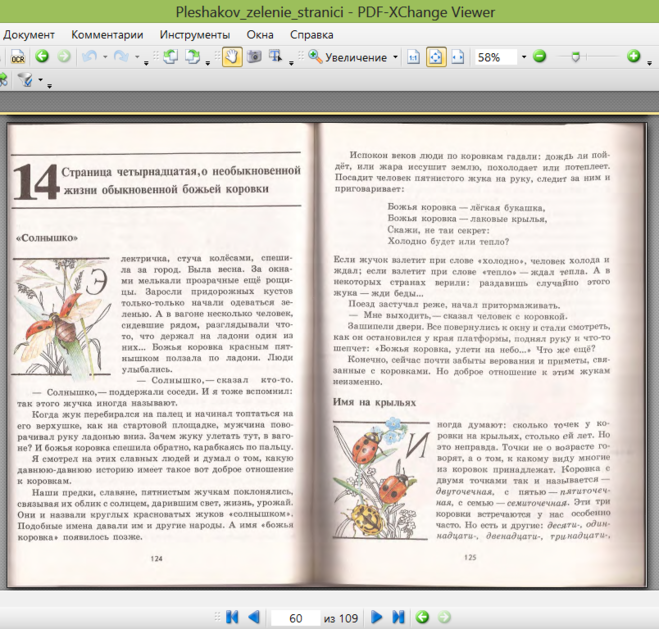The width and height of the screenshot is (659, 629).
Task: Open the Комментарии menu
Action: [x=106, y=34]
